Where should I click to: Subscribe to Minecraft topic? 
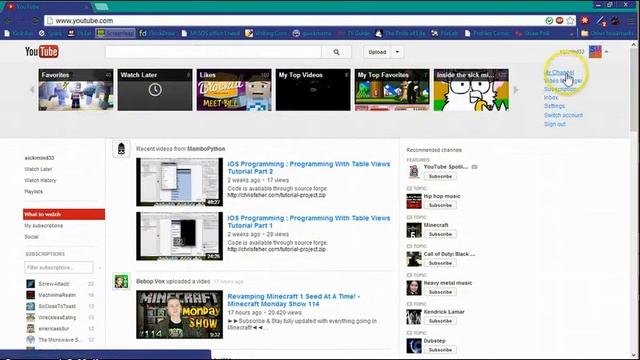pos(440,234)
